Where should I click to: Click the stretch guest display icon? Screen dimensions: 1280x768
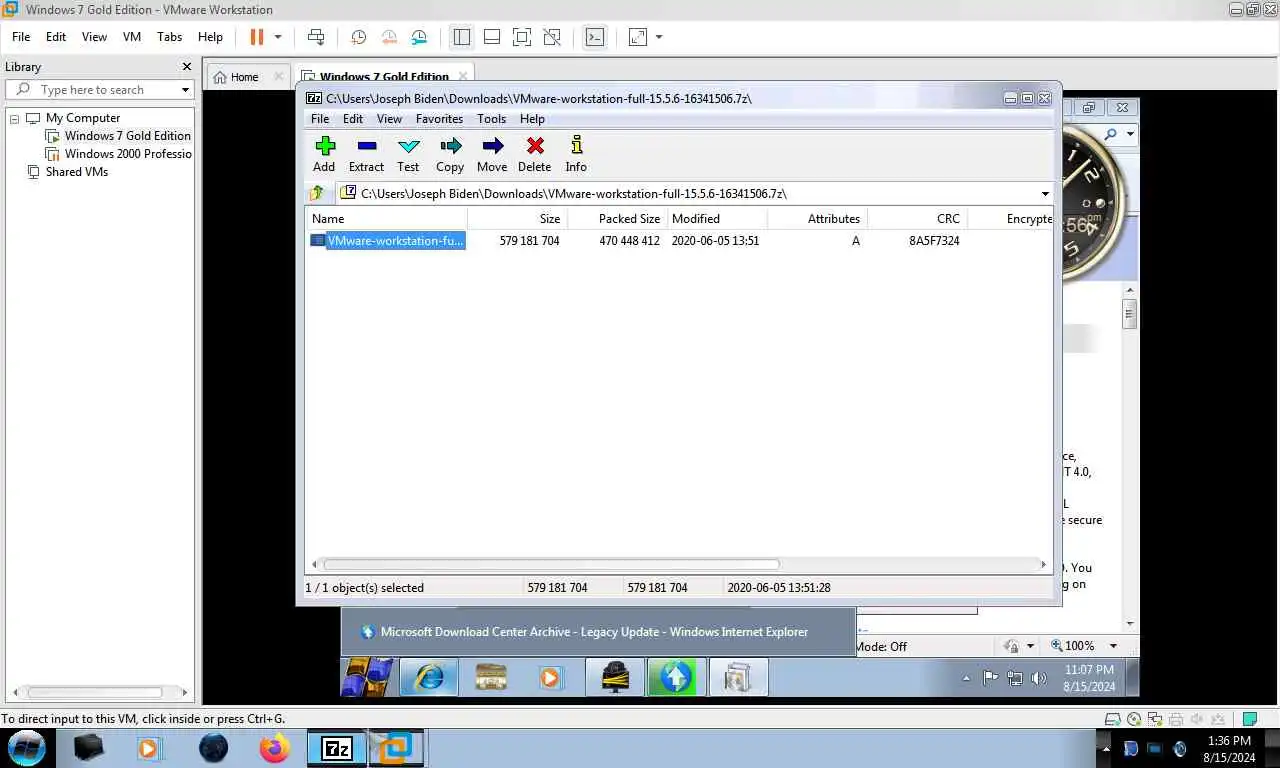637,37
